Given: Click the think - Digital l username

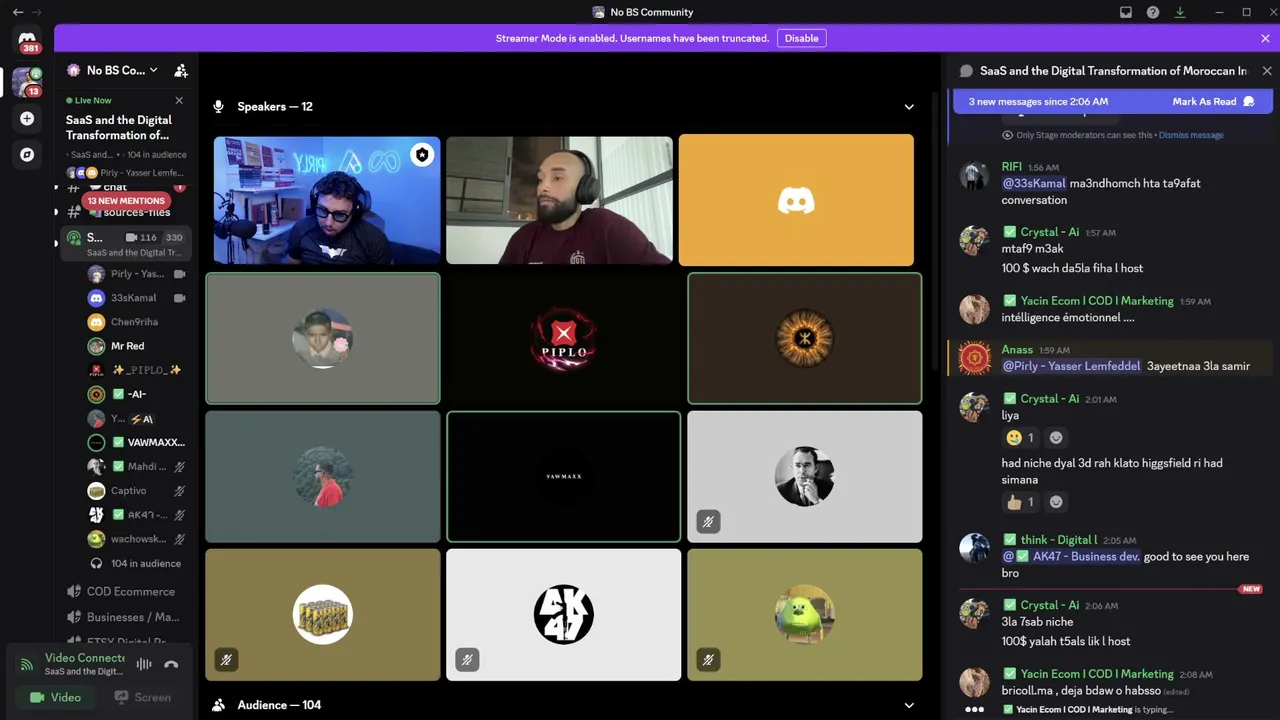Looking at the screenshot, I should pos(1059,540).
